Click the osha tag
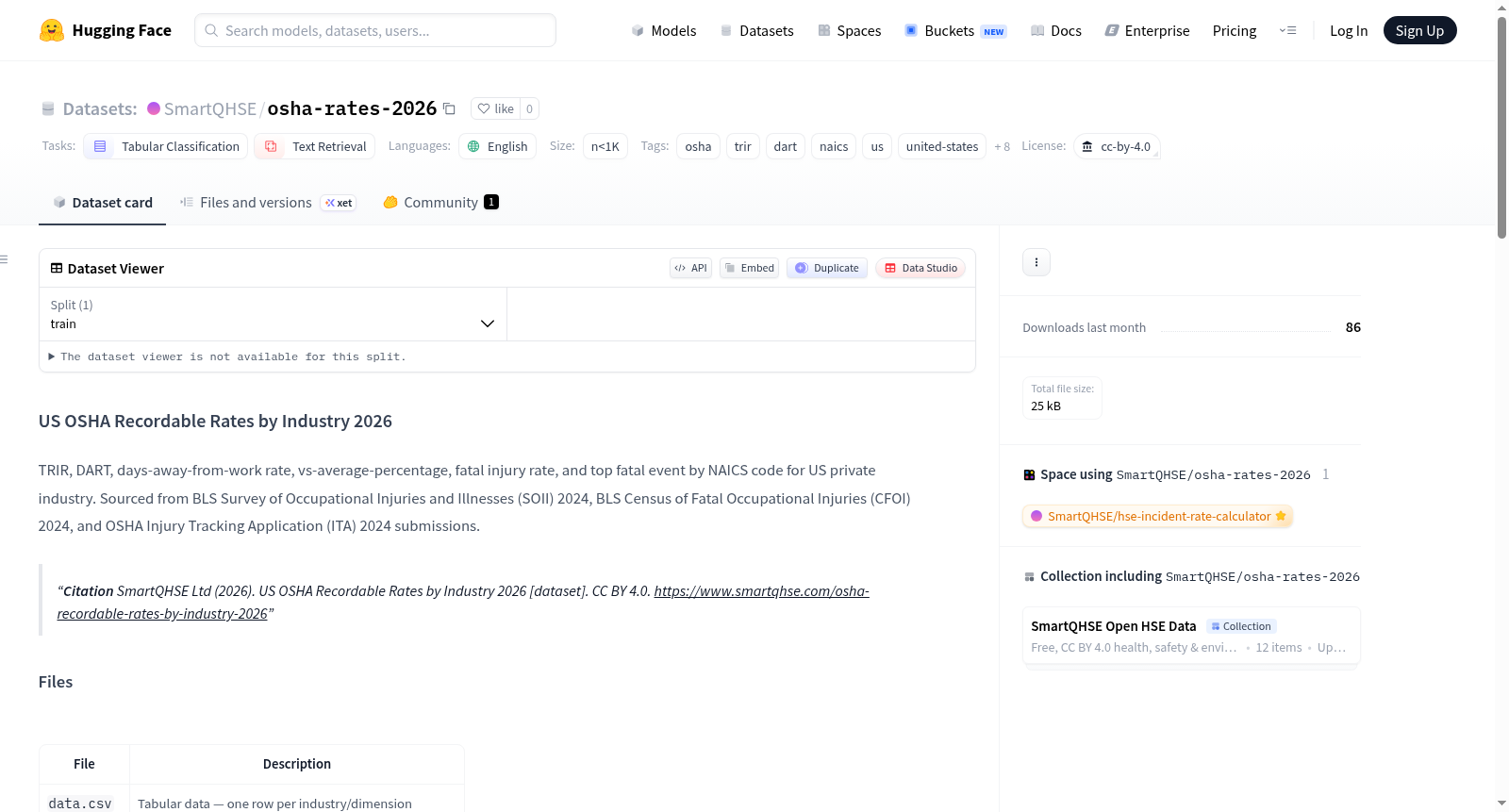This screenshot has height=812, width=1509. [698, 146]
